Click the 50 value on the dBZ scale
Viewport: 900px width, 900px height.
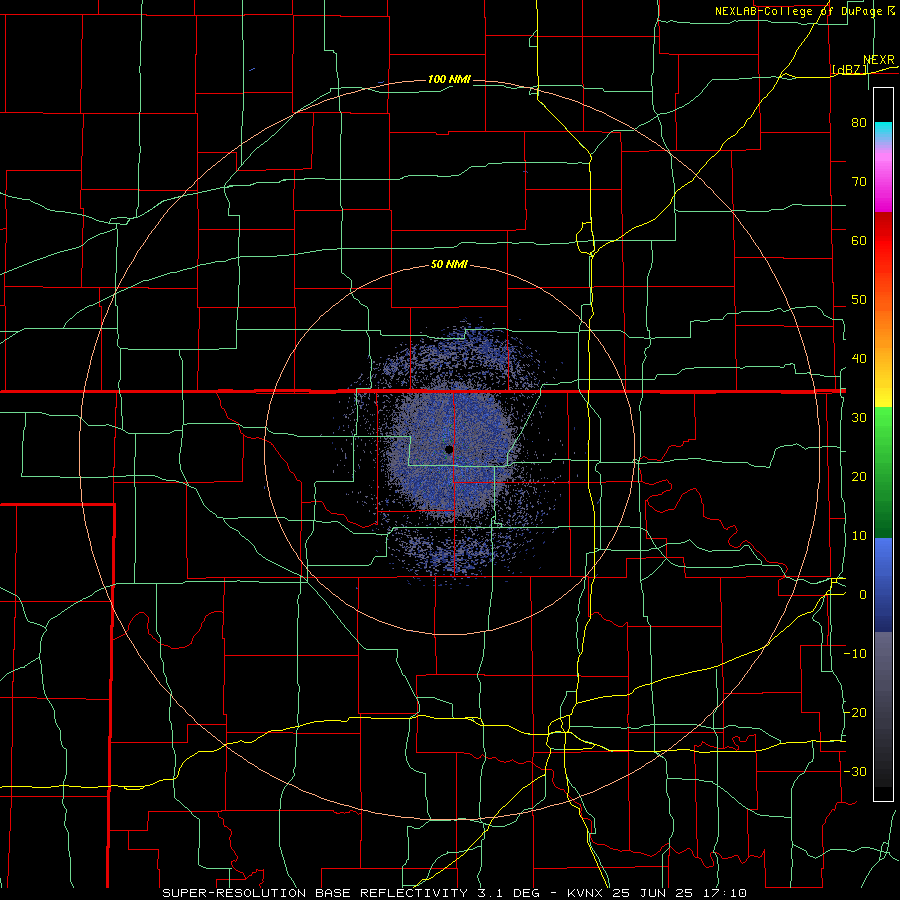coord(859,300)
